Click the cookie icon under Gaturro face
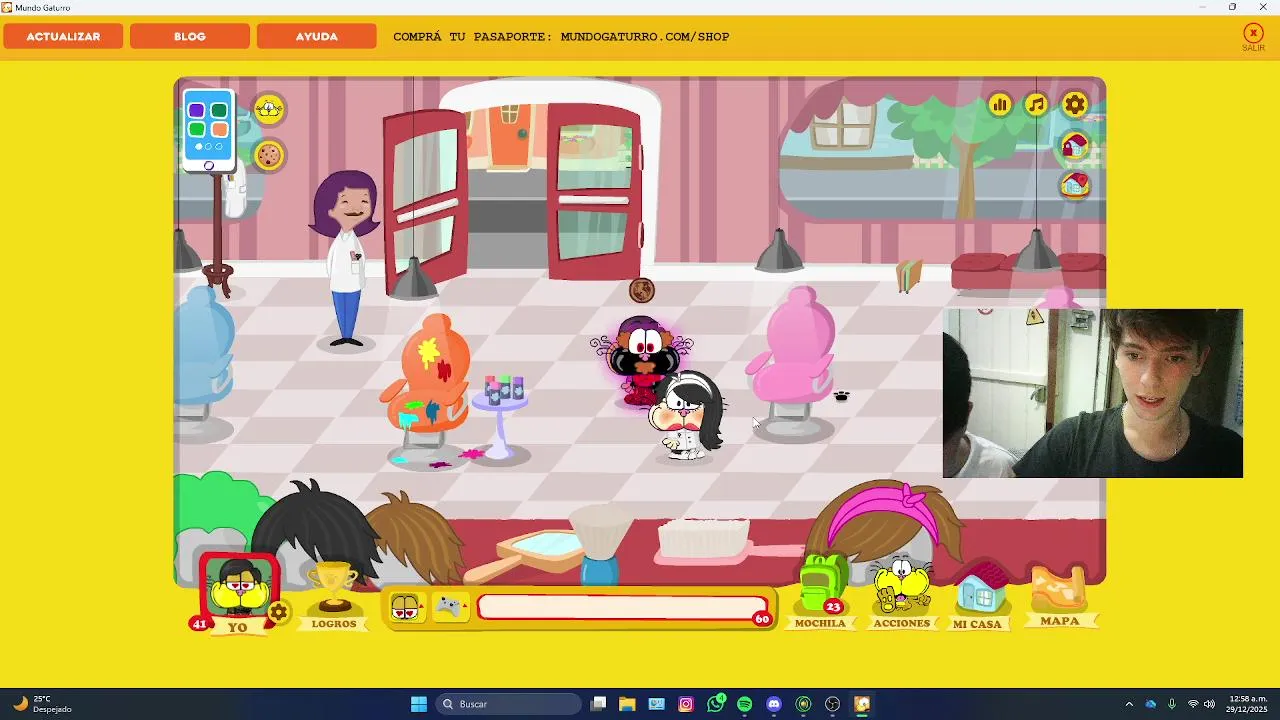Screen dimensions: 1280x720 coord(269,155)
